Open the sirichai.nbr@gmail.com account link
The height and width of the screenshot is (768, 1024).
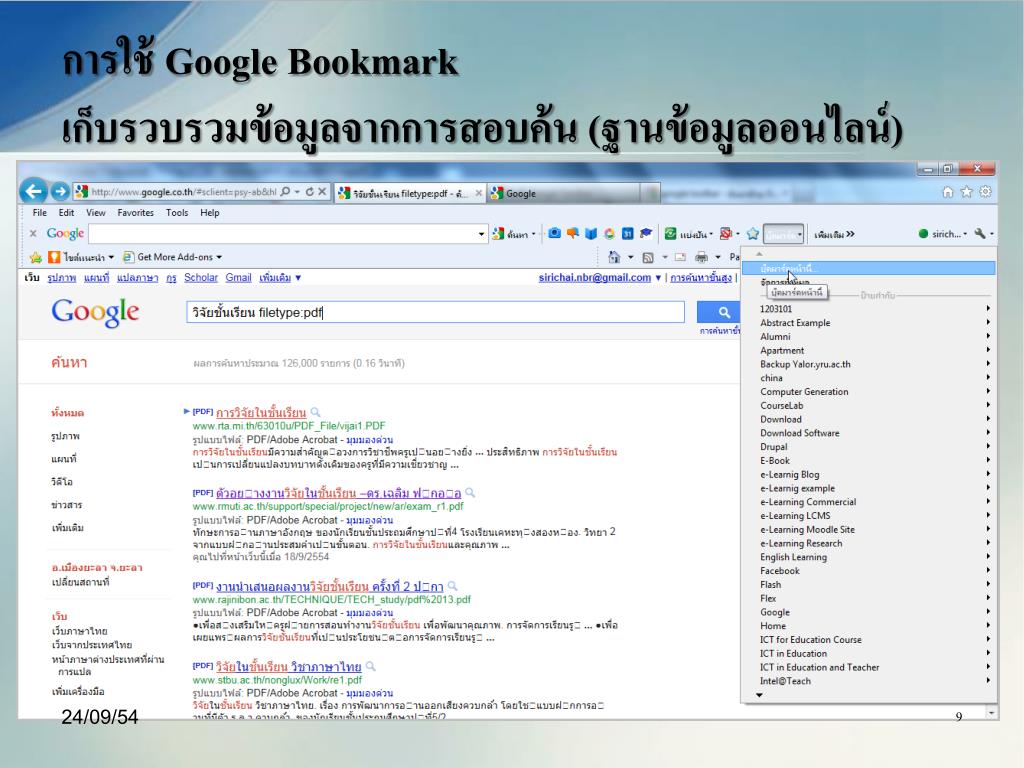click(594, 278)
